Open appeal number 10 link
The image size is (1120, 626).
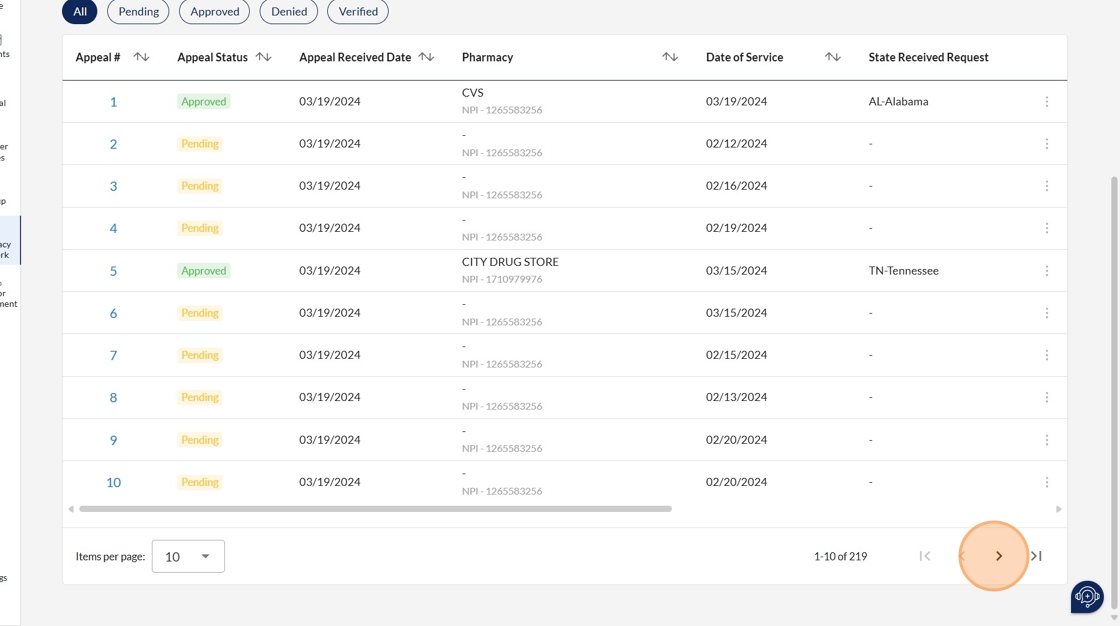[113, 482]
